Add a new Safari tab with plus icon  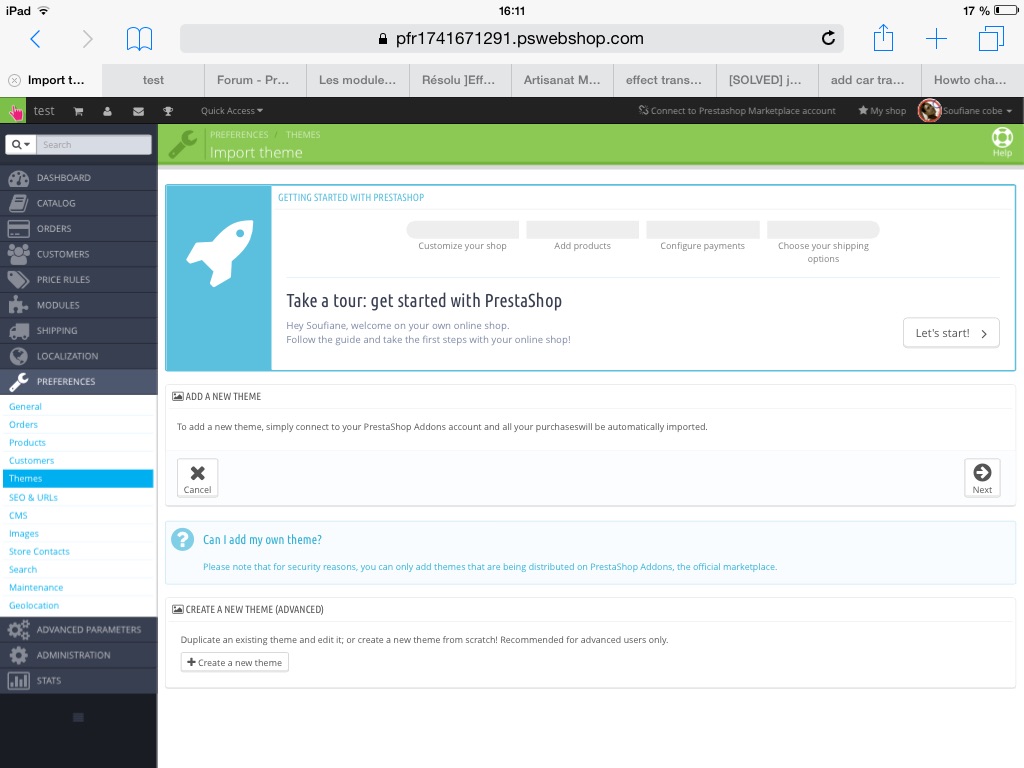pos(936,39)
